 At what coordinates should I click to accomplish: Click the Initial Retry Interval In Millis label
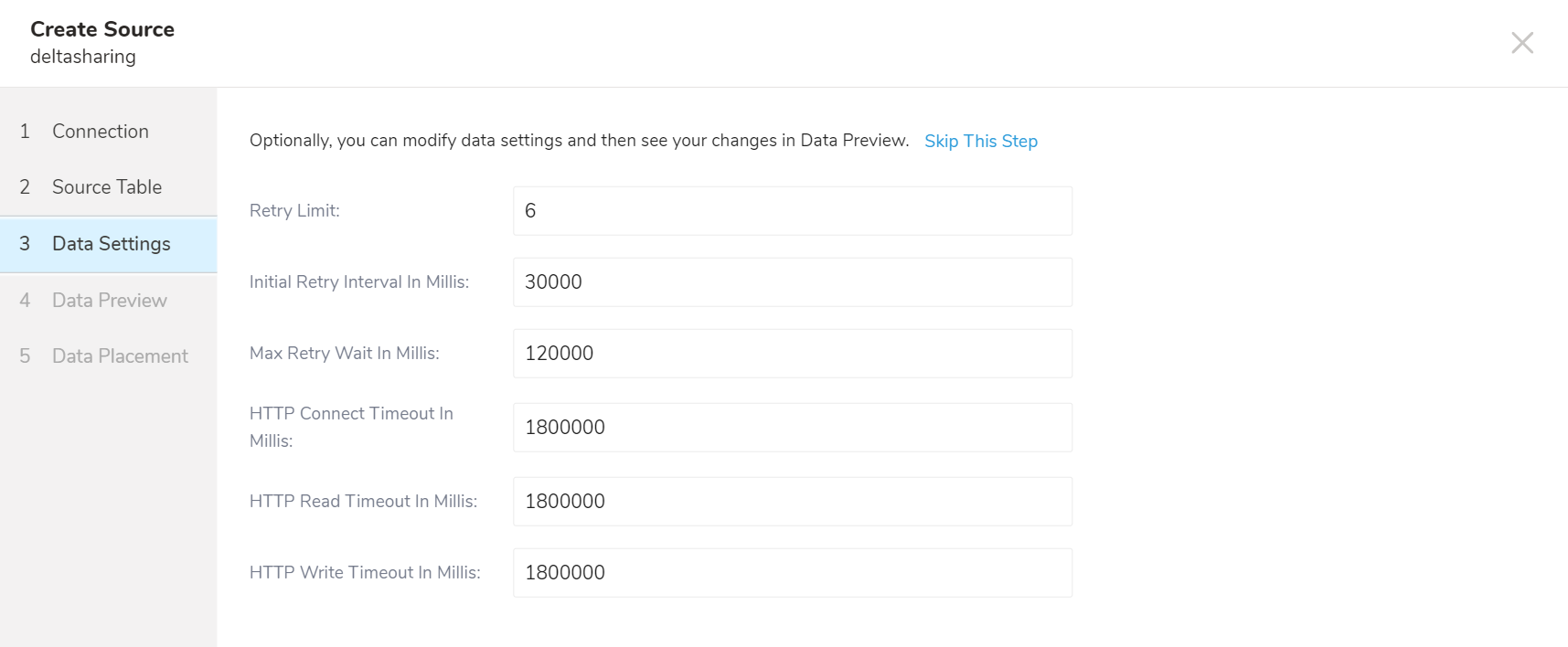pyautogui.click(x=358, y=282)
